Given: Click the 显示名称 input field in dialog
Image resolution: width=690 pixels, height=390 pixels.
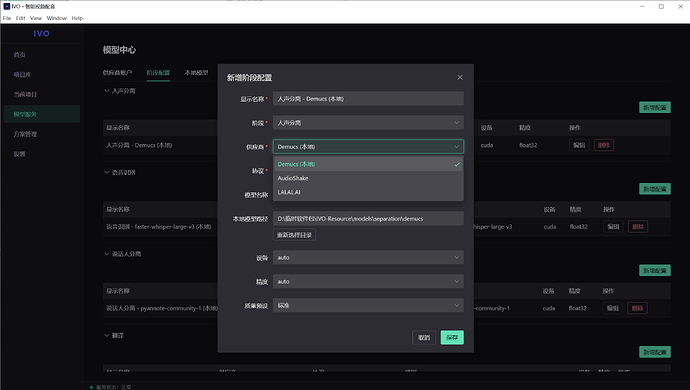Looking at the screenshot, I should (368, 99).
